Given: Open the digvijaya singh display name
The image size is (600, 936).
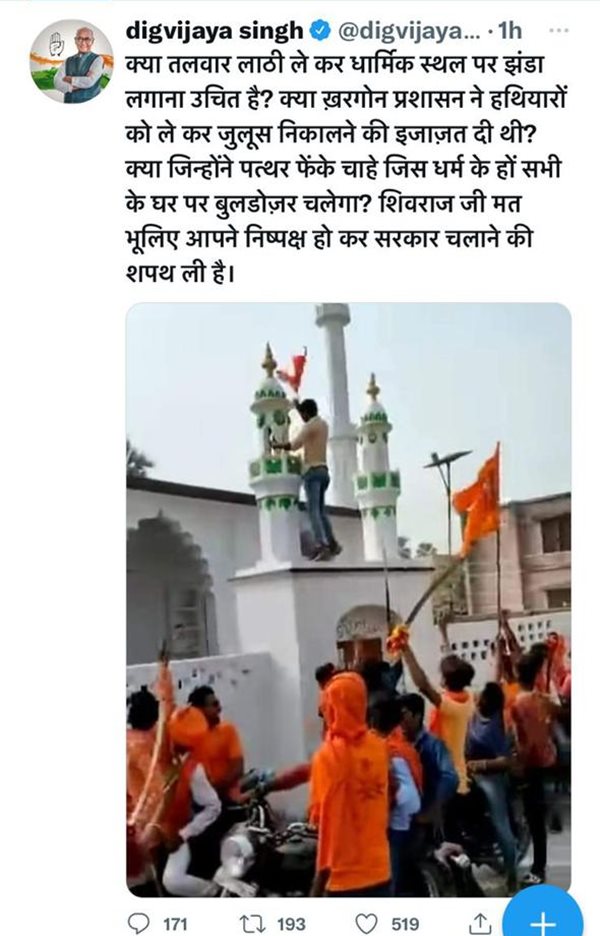Looking at the screenshot, I should 214,30.
